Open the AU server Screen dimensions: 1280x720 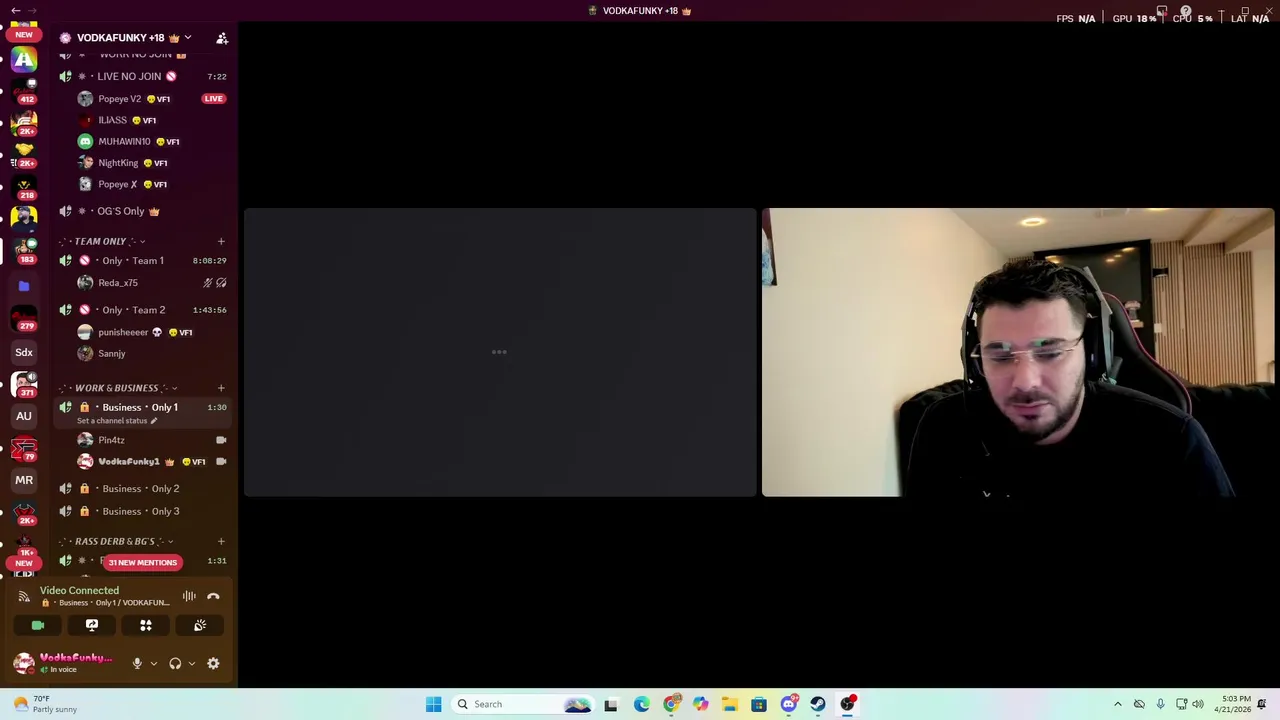click(x=24, y=416)
